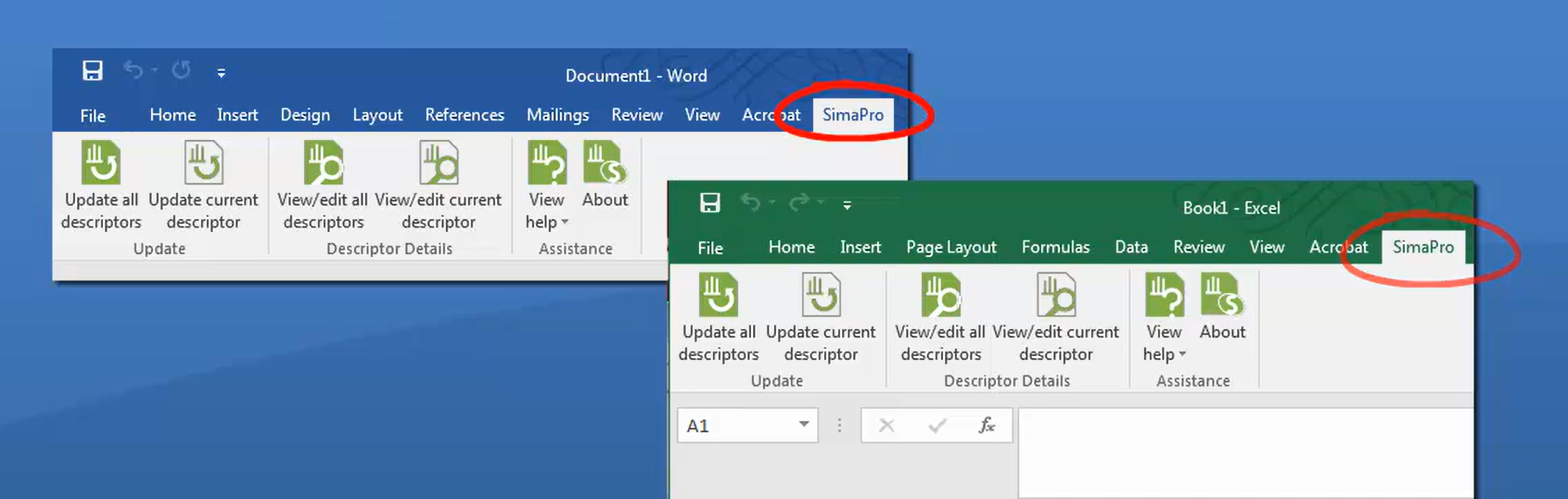Click Update all descriptors icon in Excel

coord(719,297)
